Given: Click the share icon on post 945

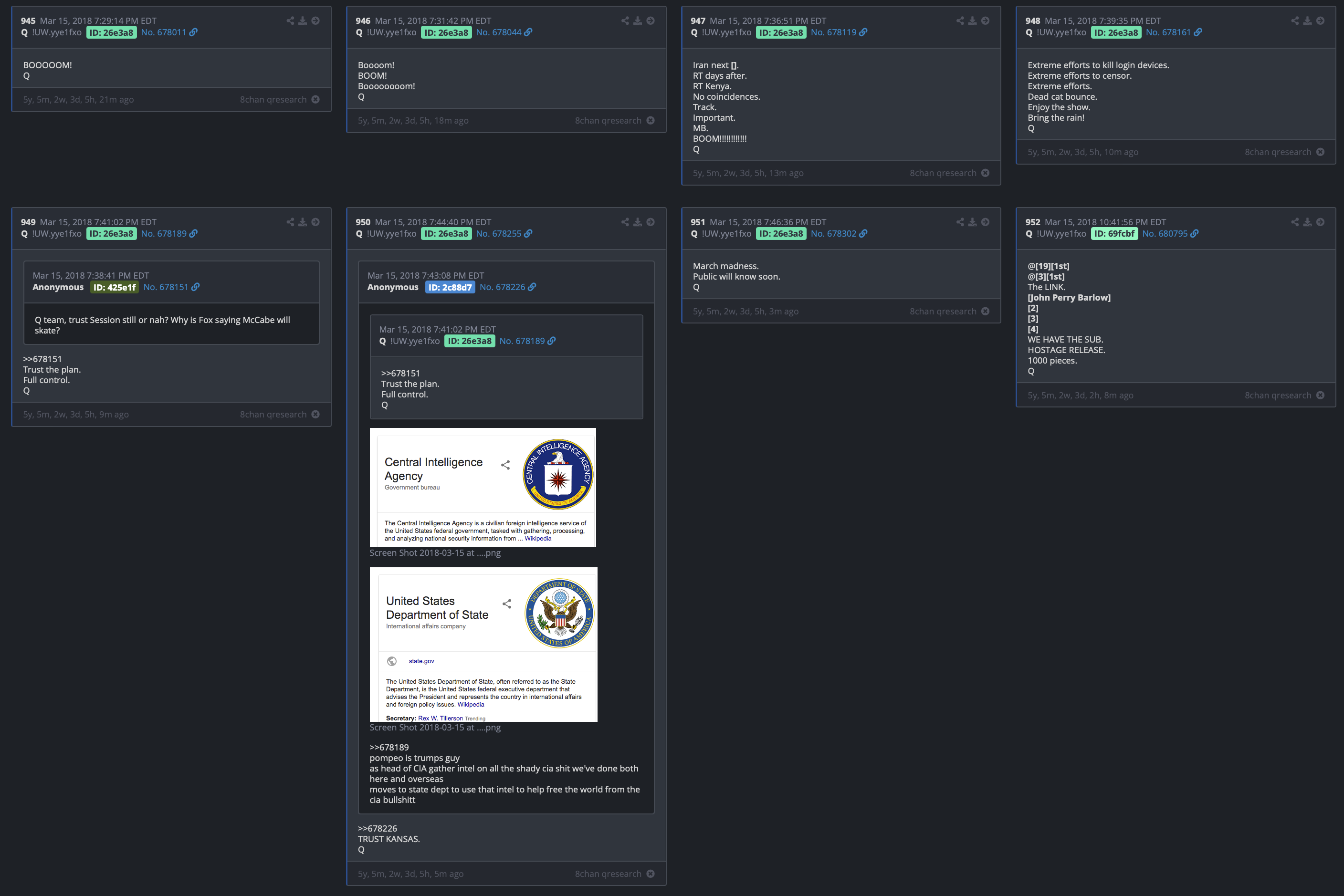Looking at the screenshot, I should pyautogui.click(x=290, y=21).
